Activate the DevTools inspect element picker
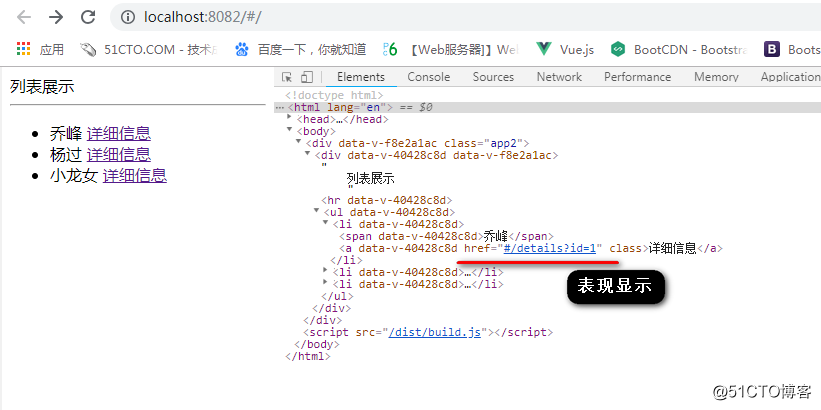 click(x=286, y=77)
